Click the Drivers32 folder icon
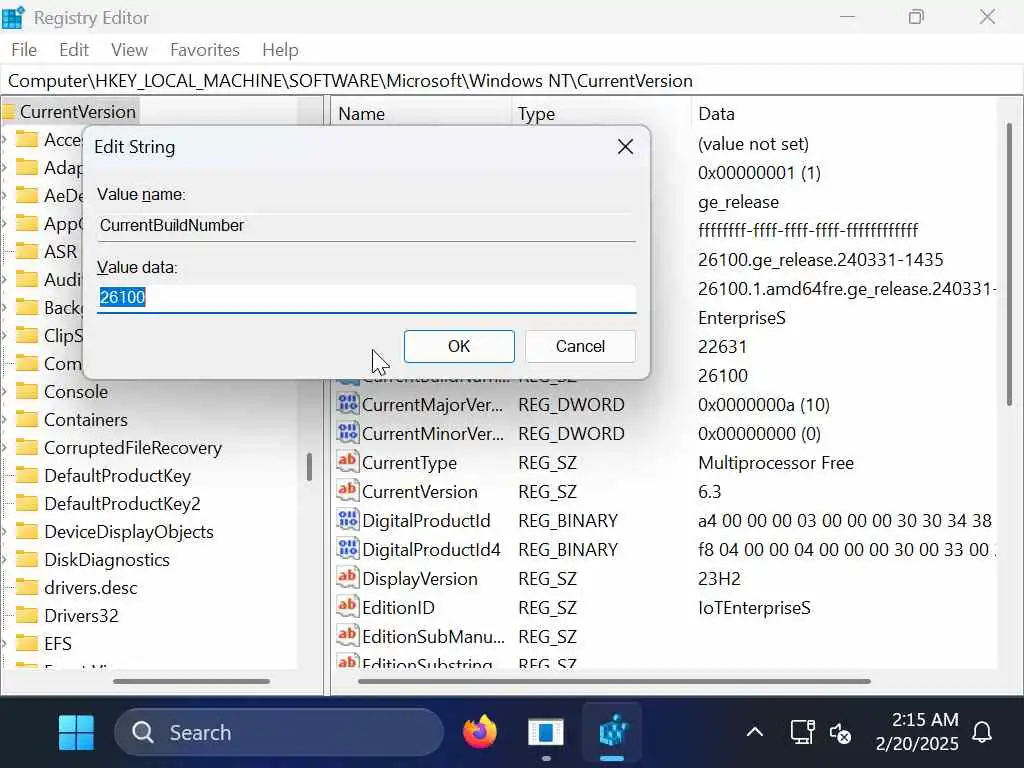1024x768 pixels. coord(27,615)
